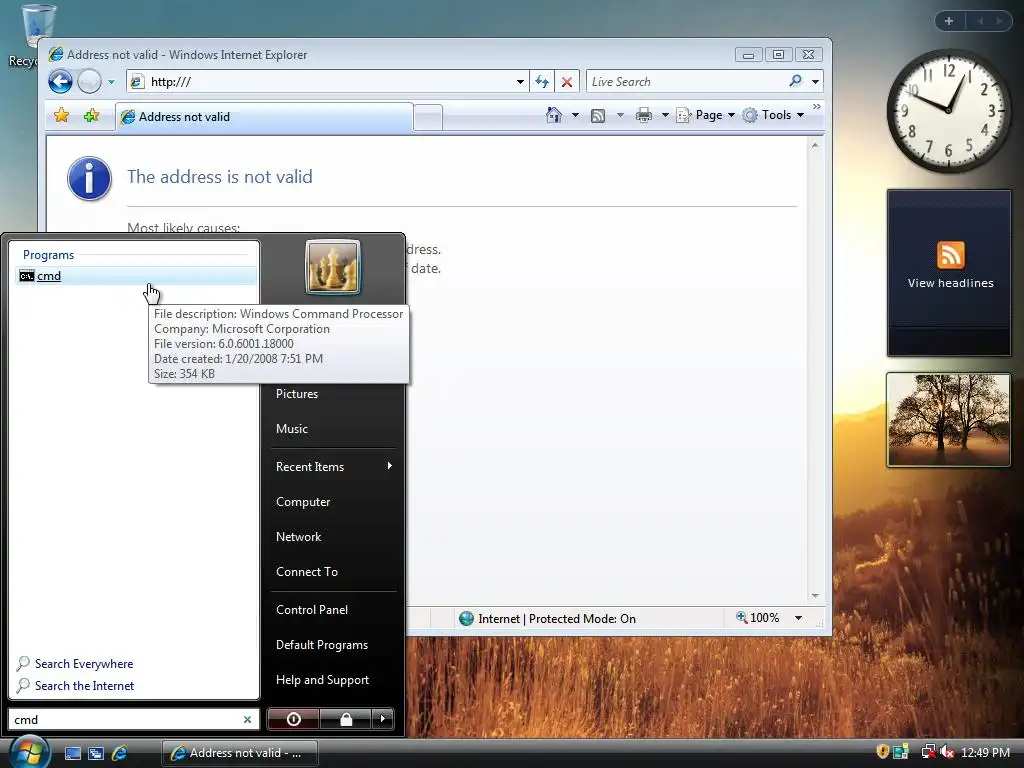This screenshot has height=768, width=1024.
Task: Open the Tools menu
Action: [x=773, y=115]
